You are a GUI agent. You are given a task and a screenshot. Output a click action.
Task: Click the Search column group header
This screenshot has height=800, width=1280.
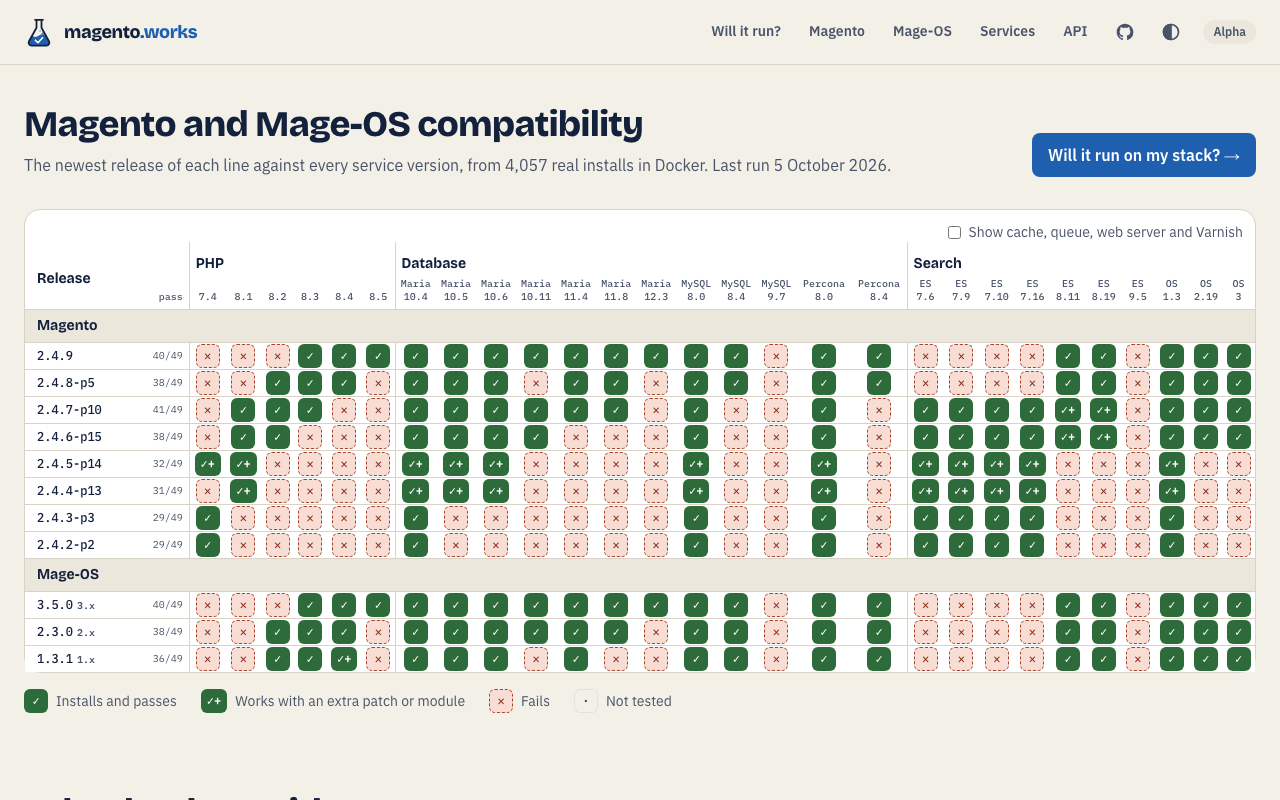937,263
